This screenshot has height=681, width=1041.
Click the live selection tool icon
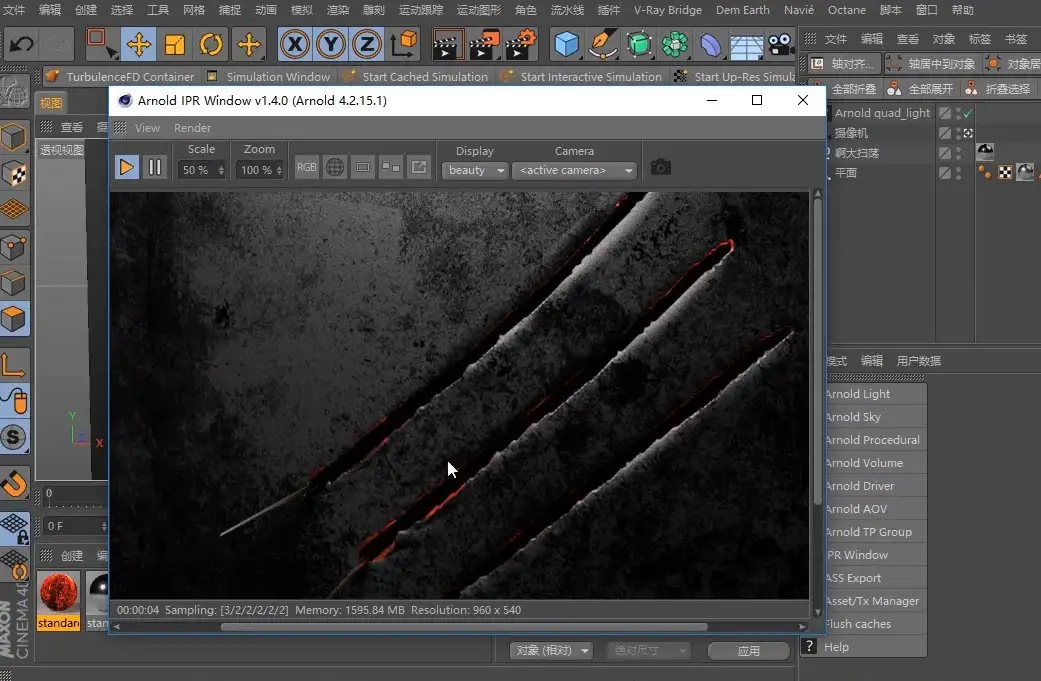[102, 44]
